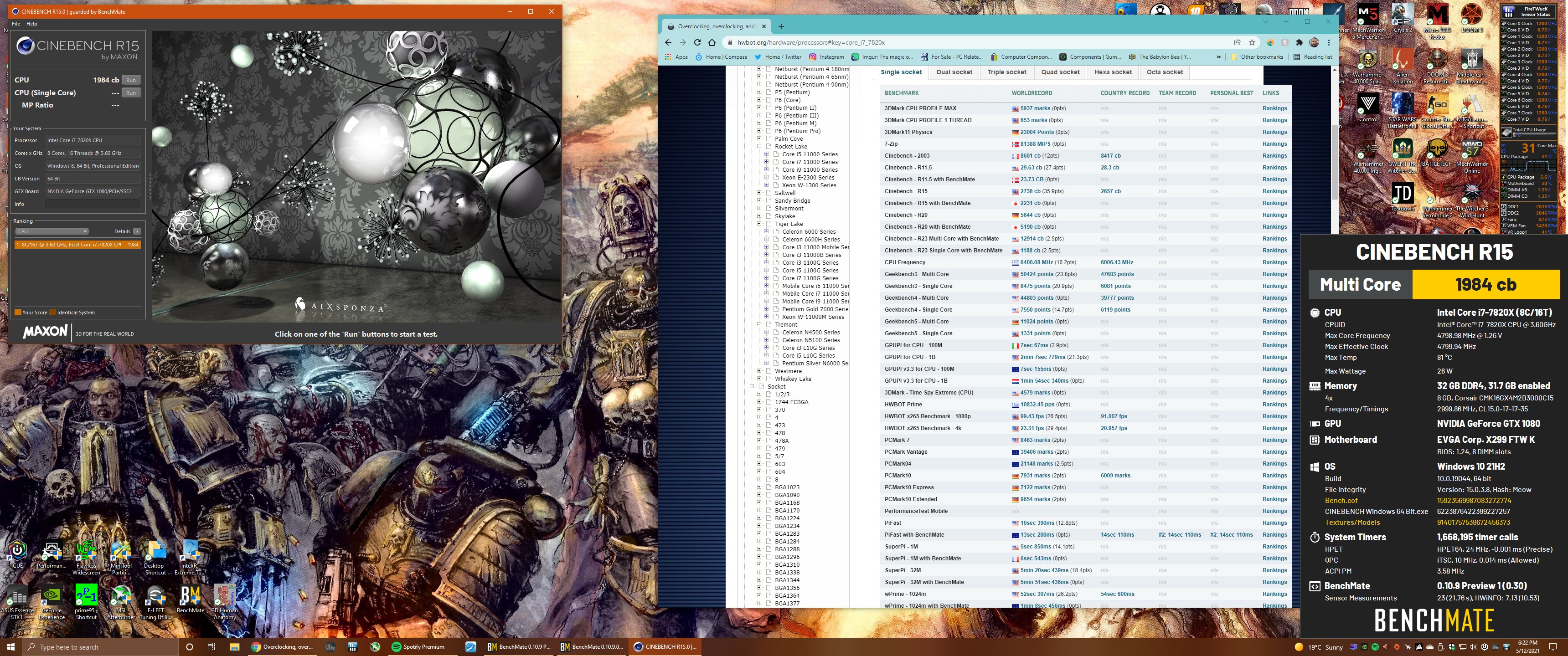Switch to the Octa socket tab
This screenshot has width=1568, height=656.
click(1165, 72)
